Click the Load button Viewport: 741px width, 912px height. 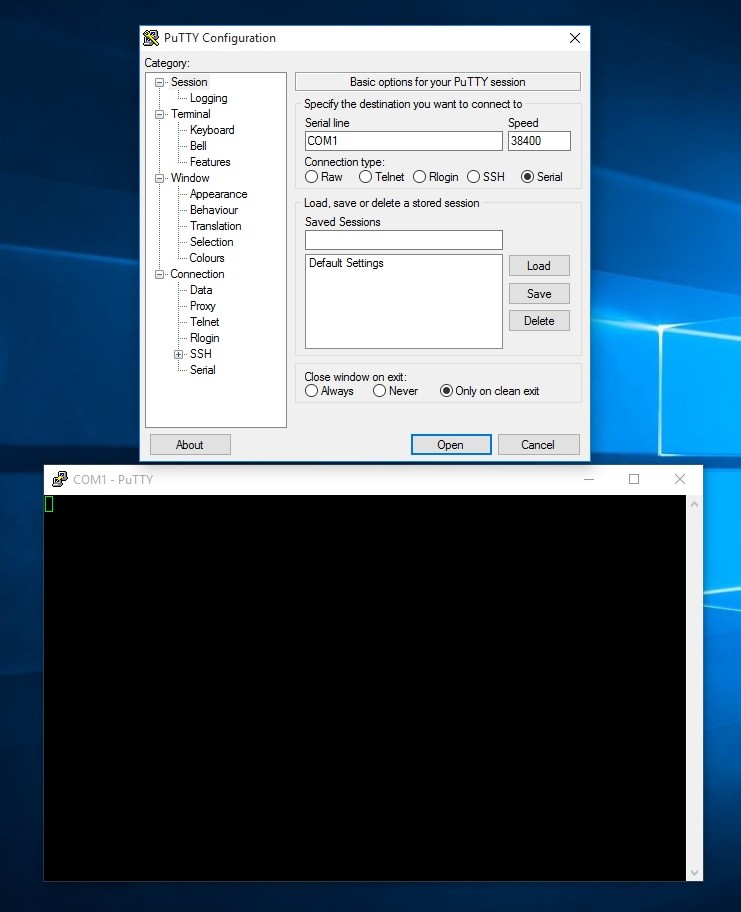coord(539,266)
